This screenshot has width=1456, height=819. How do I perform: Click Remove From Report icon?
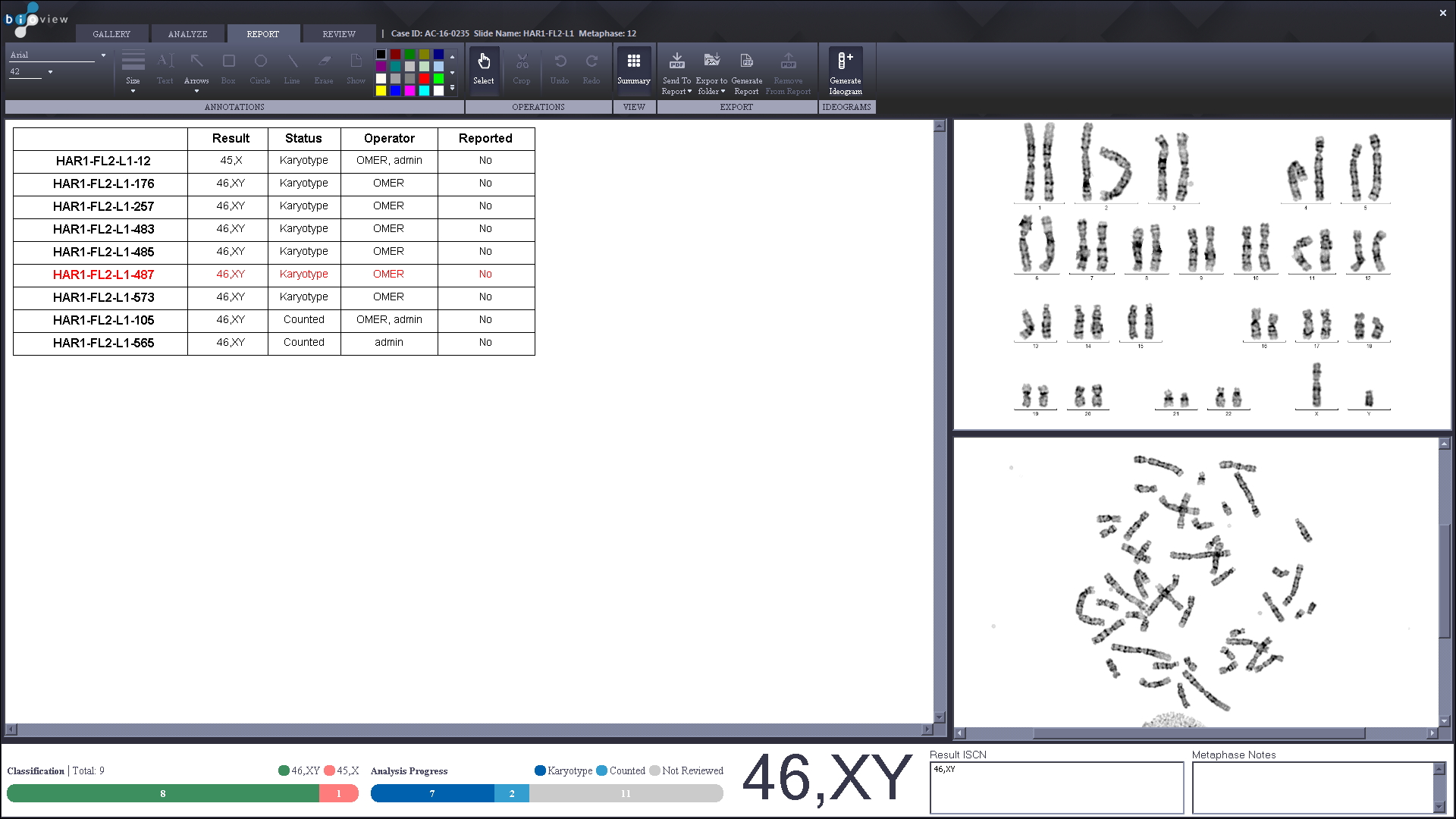pos(789,61)
